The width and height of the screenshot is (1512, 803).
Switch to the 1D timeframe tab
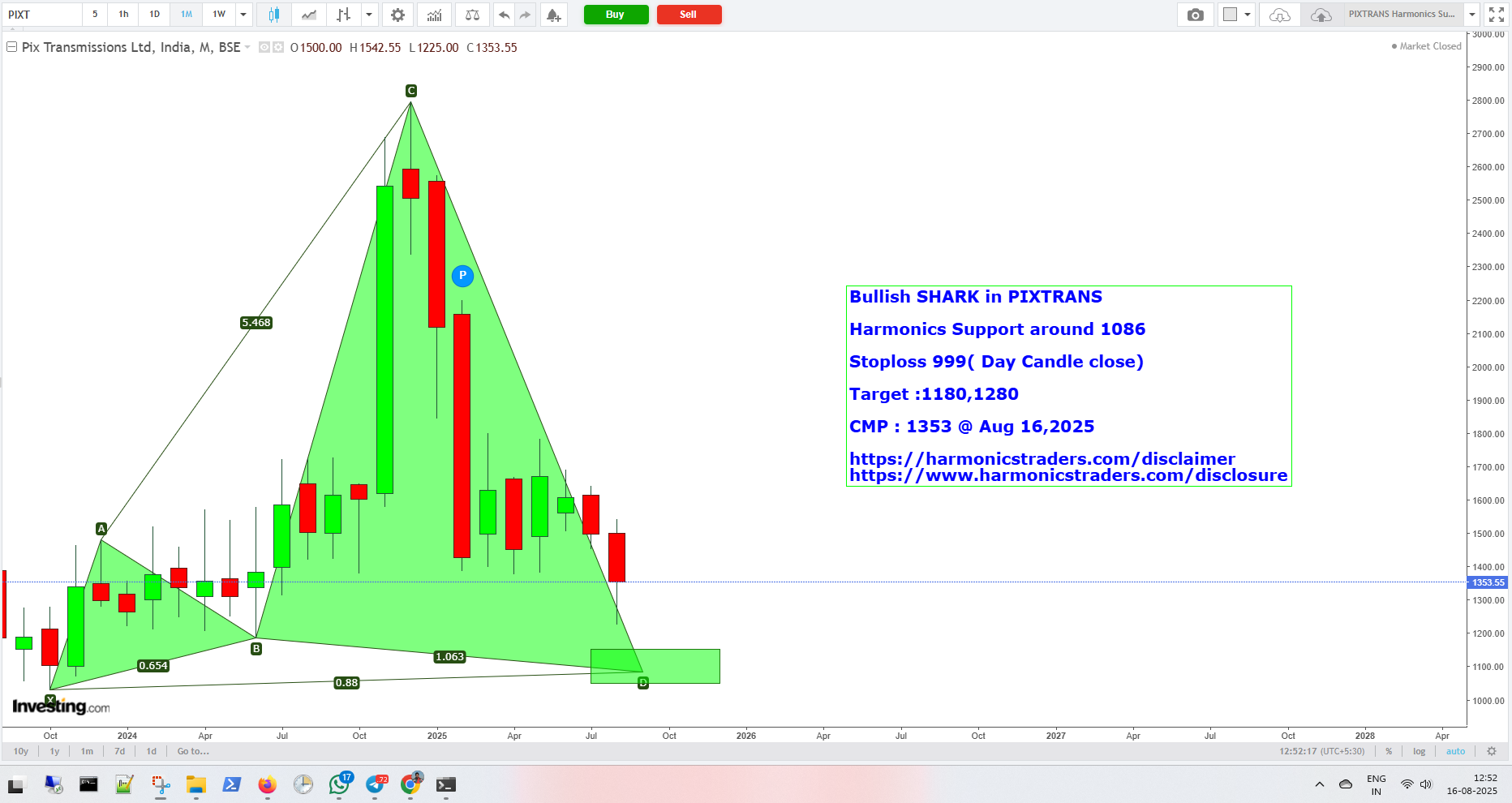pos(153,14)
